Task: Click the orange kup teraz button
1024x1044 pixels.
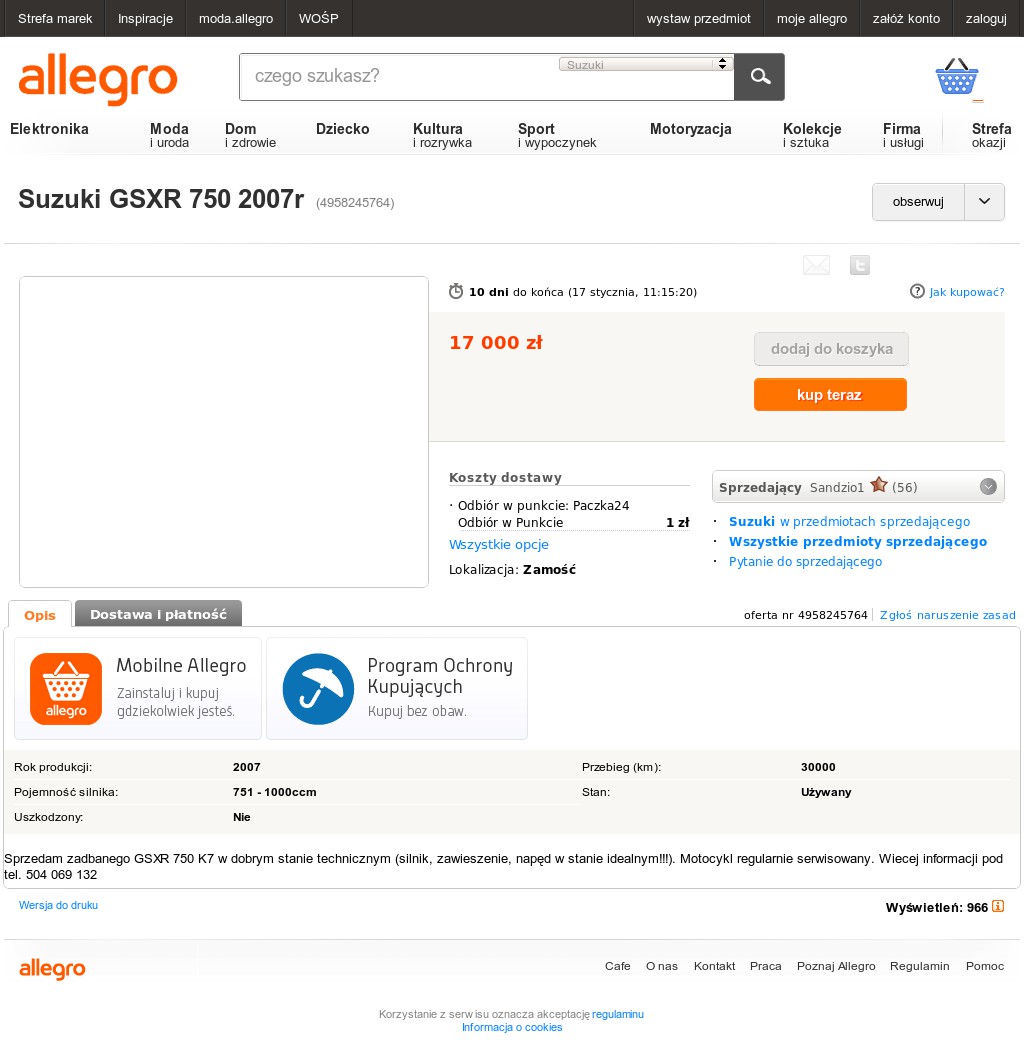Action: (830, 395)
